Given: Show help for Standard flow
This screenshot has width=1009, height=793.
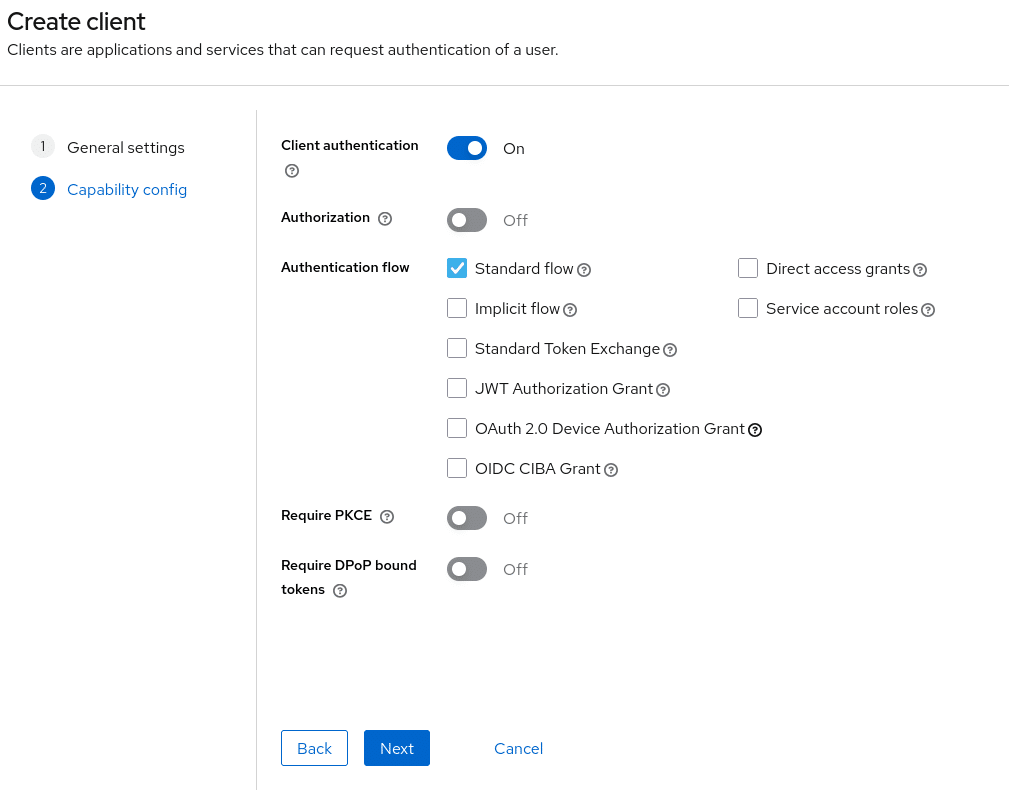Looking at the screenshot, I should click(584, 270).
